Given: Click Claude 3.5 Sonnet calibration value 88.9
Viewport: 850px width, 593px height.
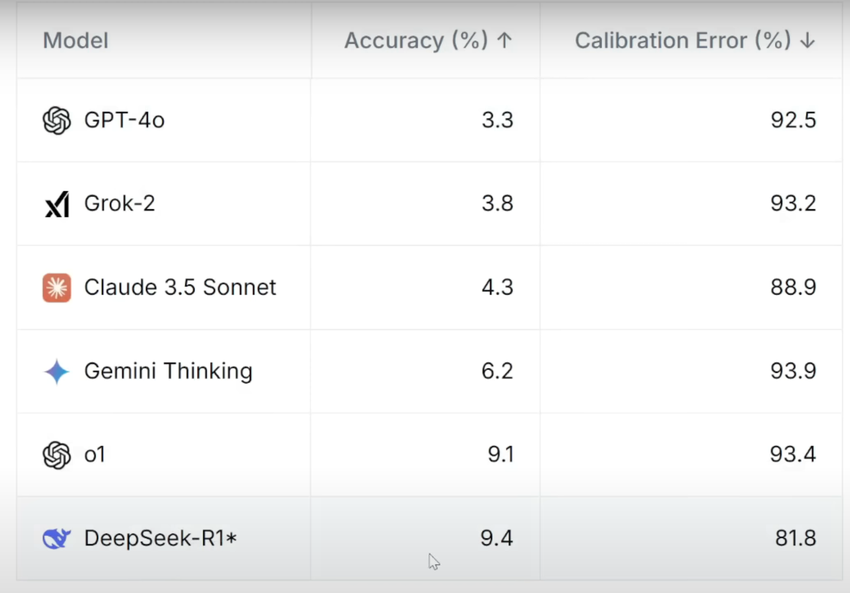Looking at the screenshot, I should 793,288.
